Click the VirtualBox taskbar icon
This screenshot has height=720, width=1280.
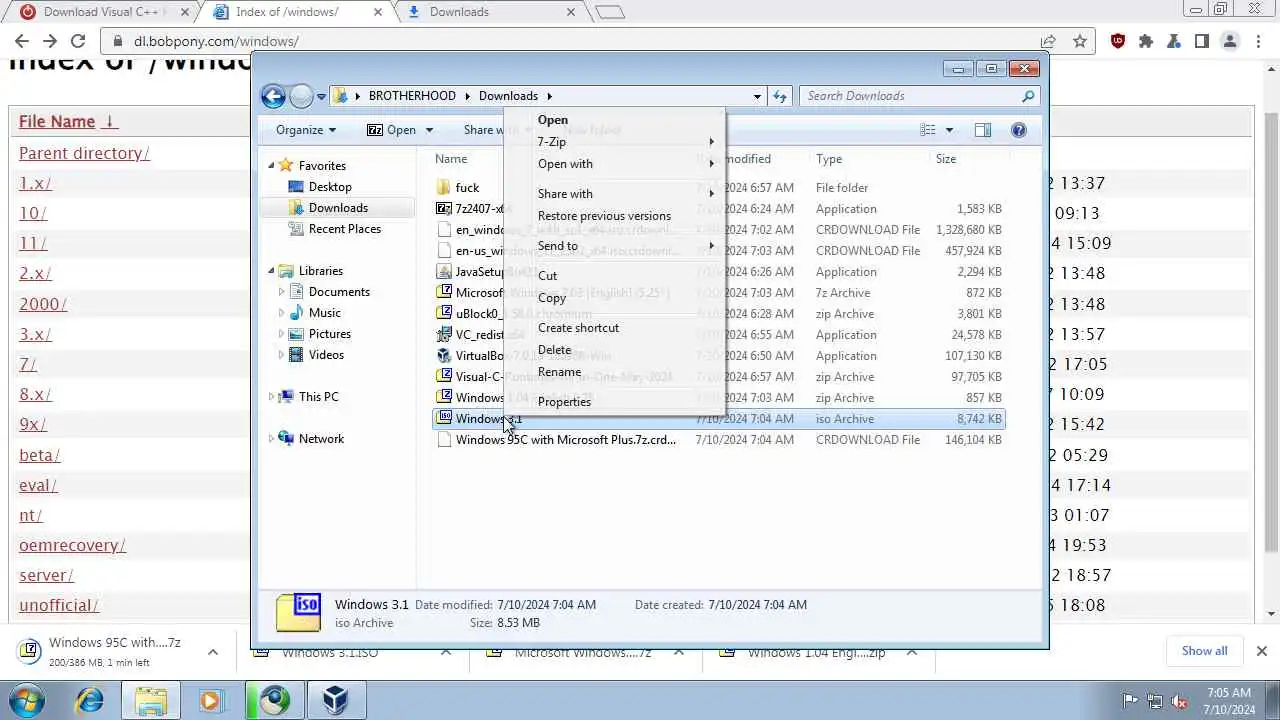(335, 700)
